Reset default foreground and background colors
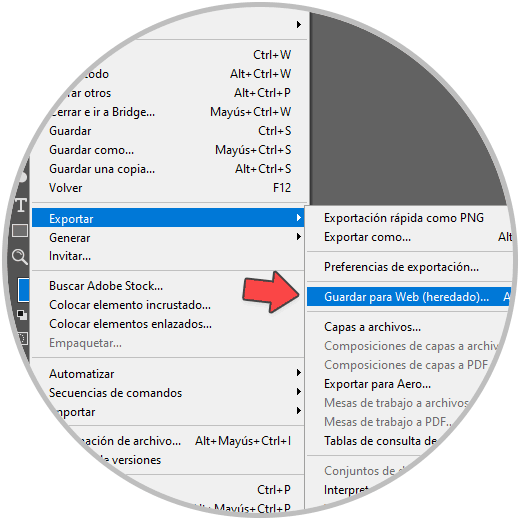This screenshot has height=520, width=520. tap(22, 315)
